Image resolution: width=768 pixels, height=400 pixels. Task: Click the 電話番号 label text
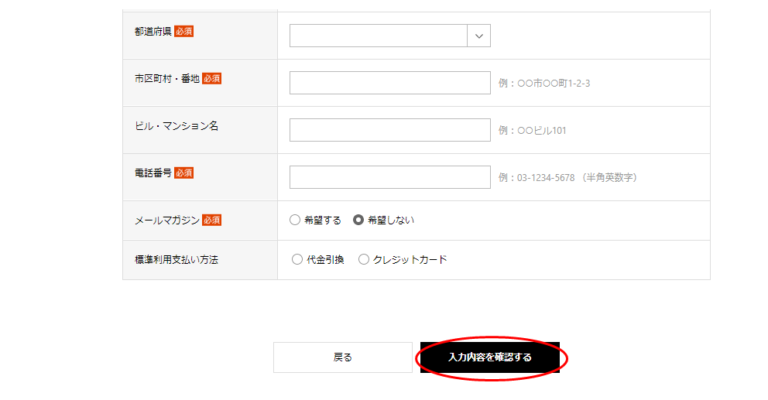click(x=152, y=173)
